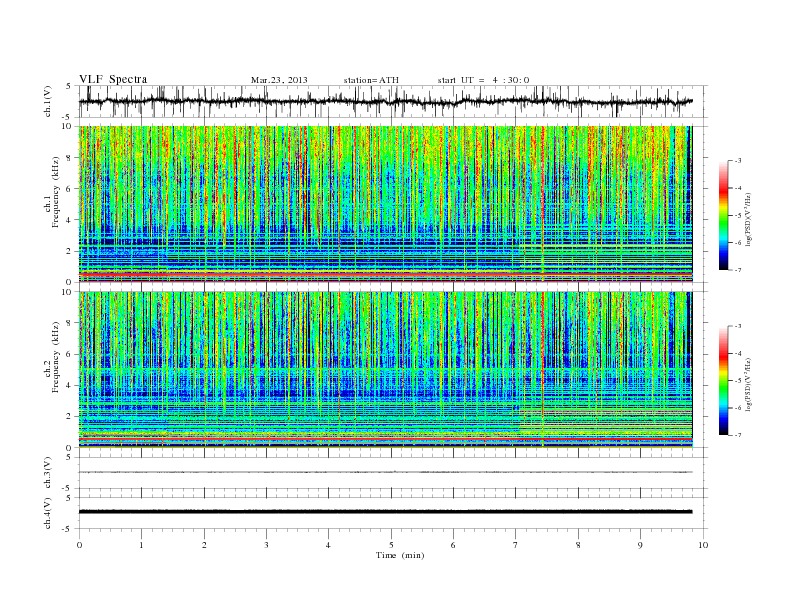The image size is (792, 612).
Task: Click the time axis tick label "2"
Action: click(204, 545)
